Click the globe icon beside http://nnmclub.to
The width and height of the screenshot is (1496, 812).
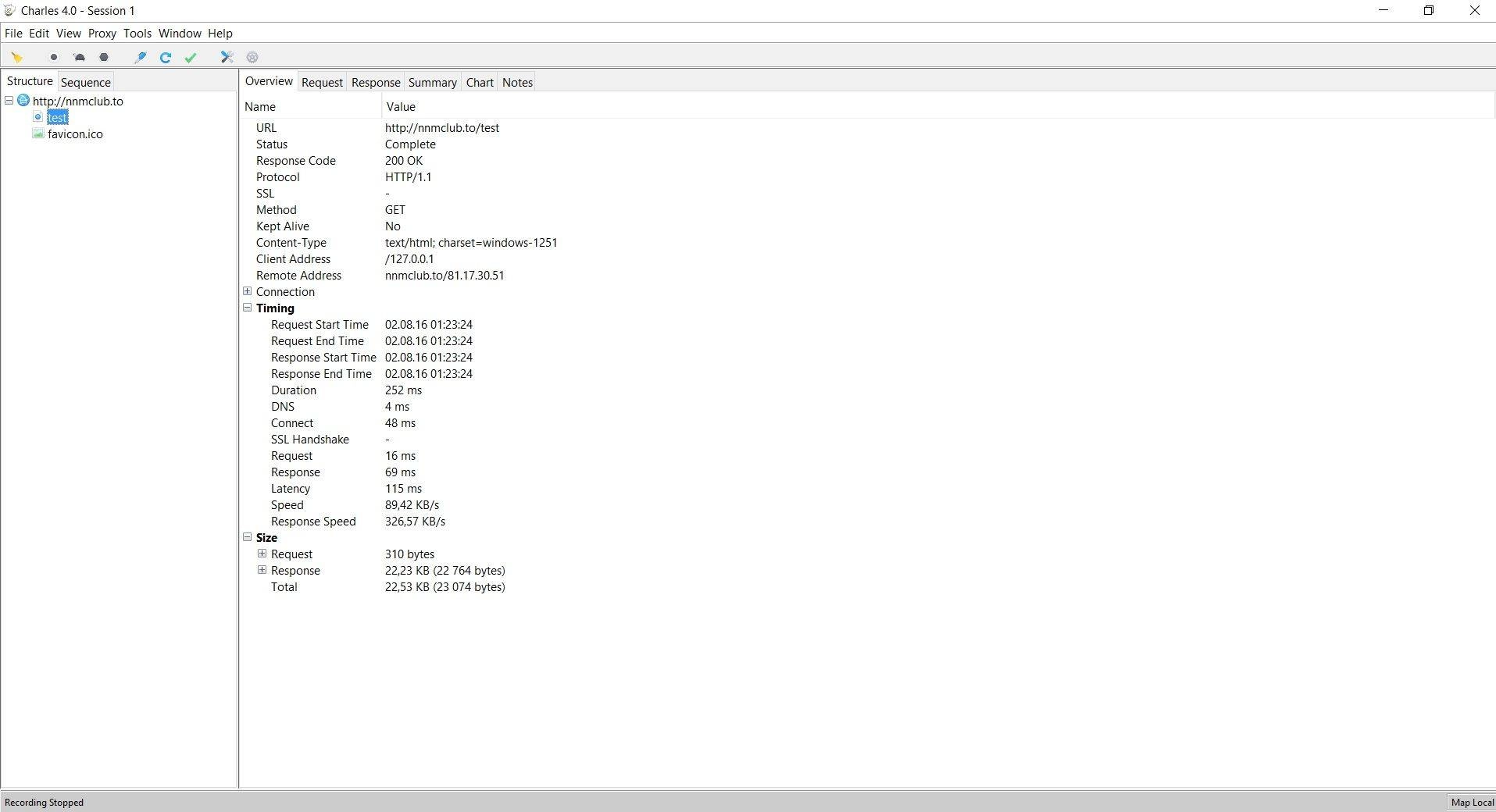click(x=23, y=101)
